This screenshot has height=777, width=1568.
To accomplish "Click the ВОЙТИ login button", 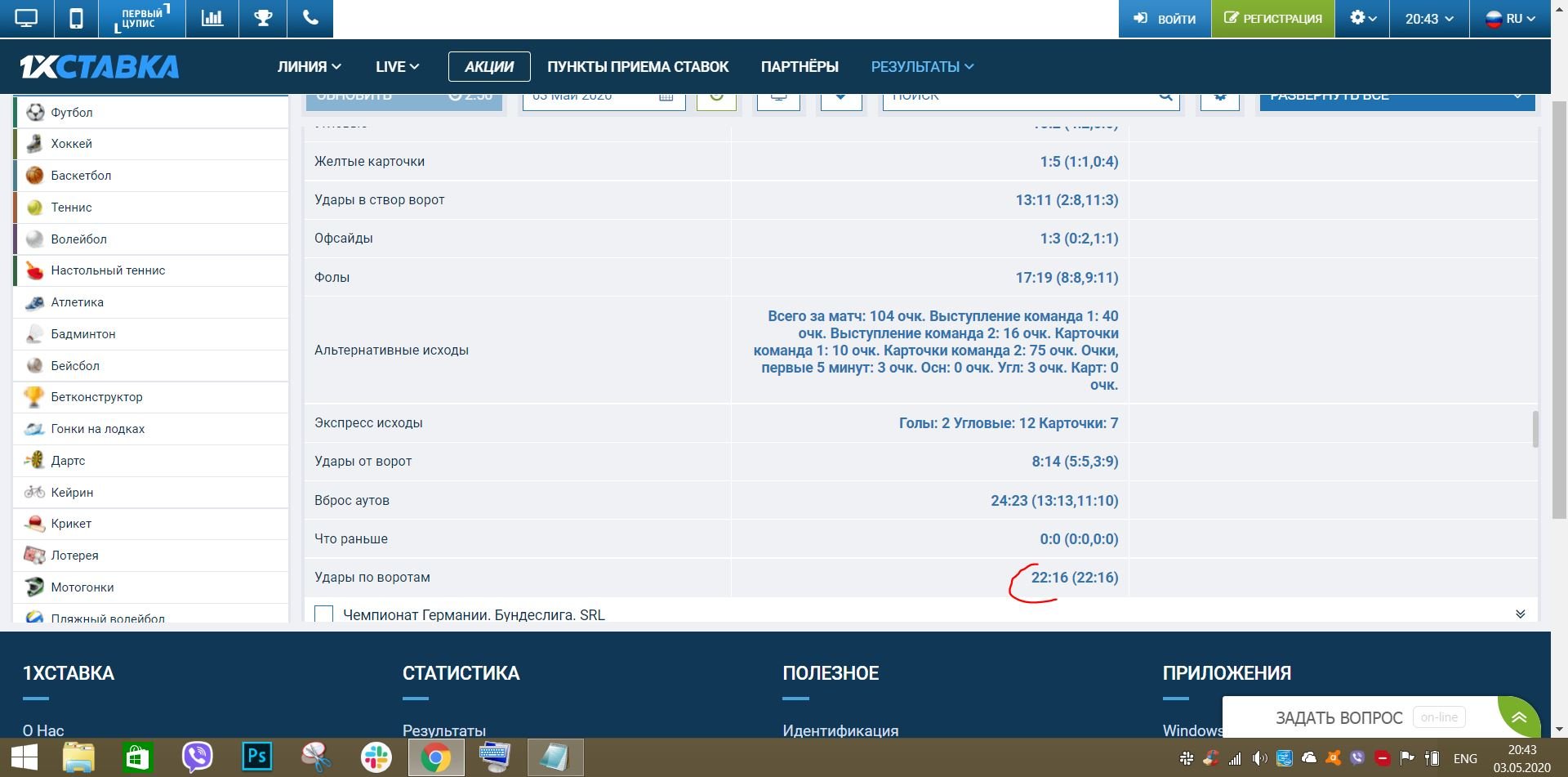I will [x=1165, y=18].
